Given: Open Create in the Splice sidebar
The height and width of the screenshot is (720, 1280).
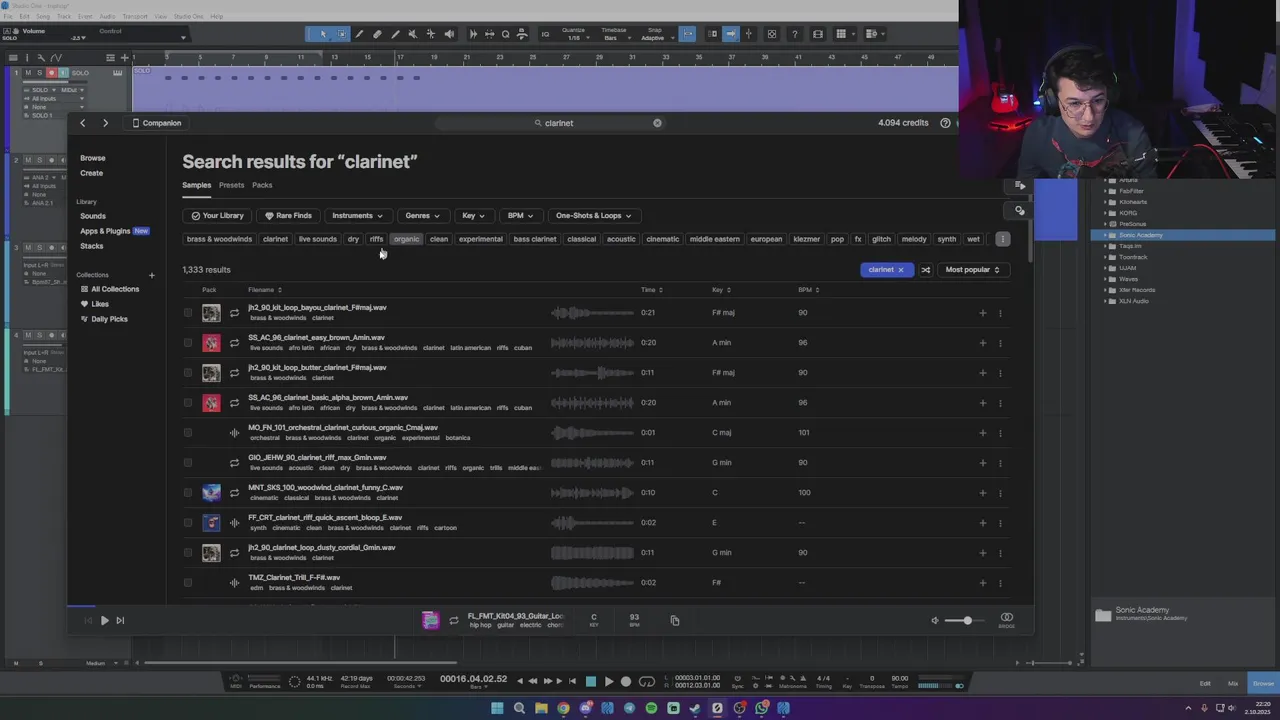Looking at the screenshot, I should [91, 173].
